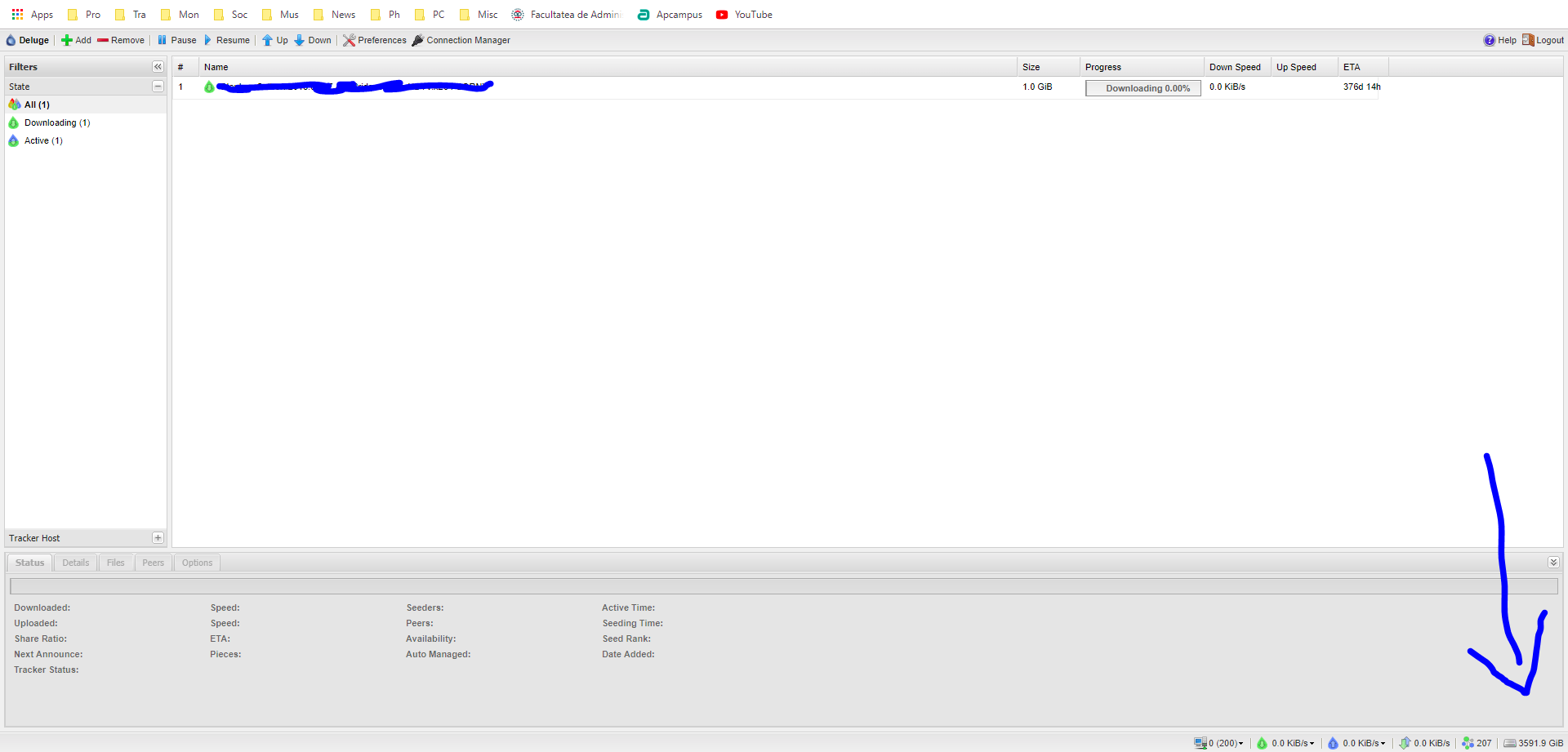1568x752 pixels.
Task: Open the Files tab
Action: click(115, 563)
